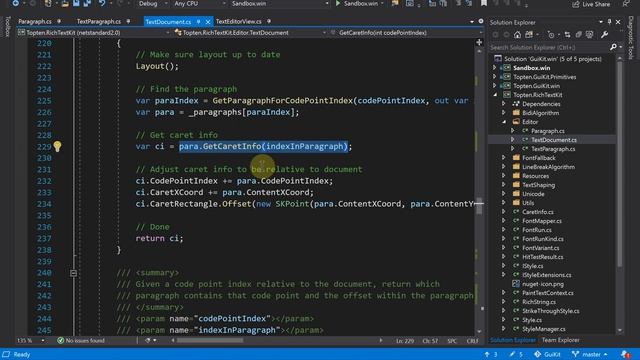640x360 pixels.
Task: Select StyleManager.cs in Solution Explorer
Action: (544, 329)
